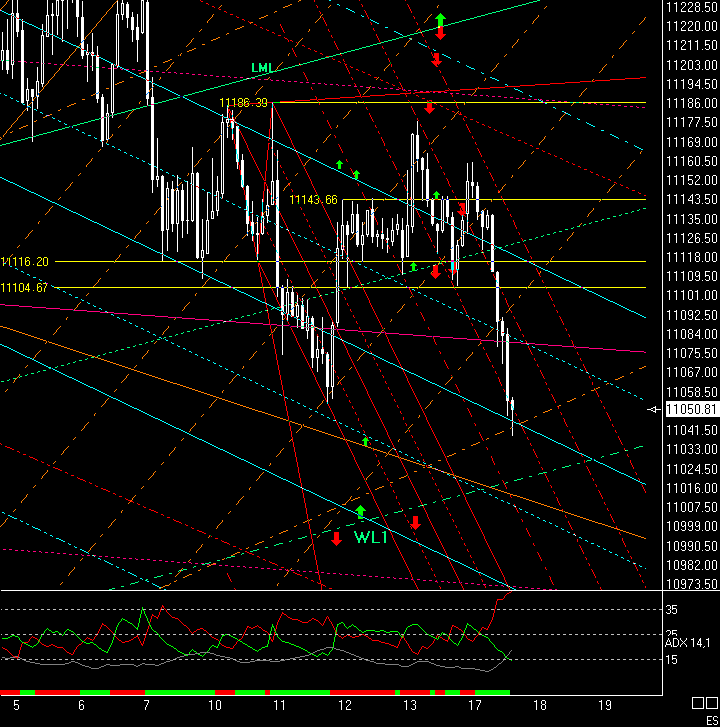Select the 11143.66 horizontal level label

tap(313, 200)
